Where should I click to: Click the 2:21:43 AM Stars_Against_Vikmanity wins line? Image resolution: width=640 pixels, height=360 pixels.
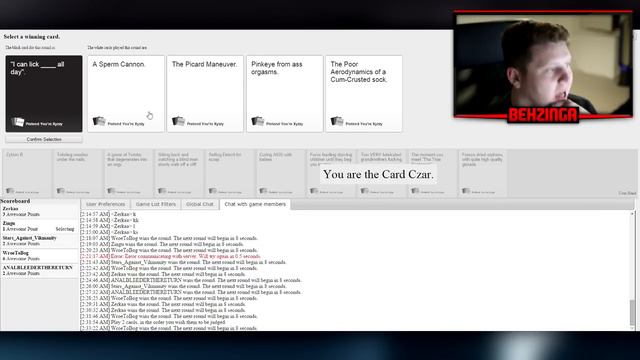(183, 262)
